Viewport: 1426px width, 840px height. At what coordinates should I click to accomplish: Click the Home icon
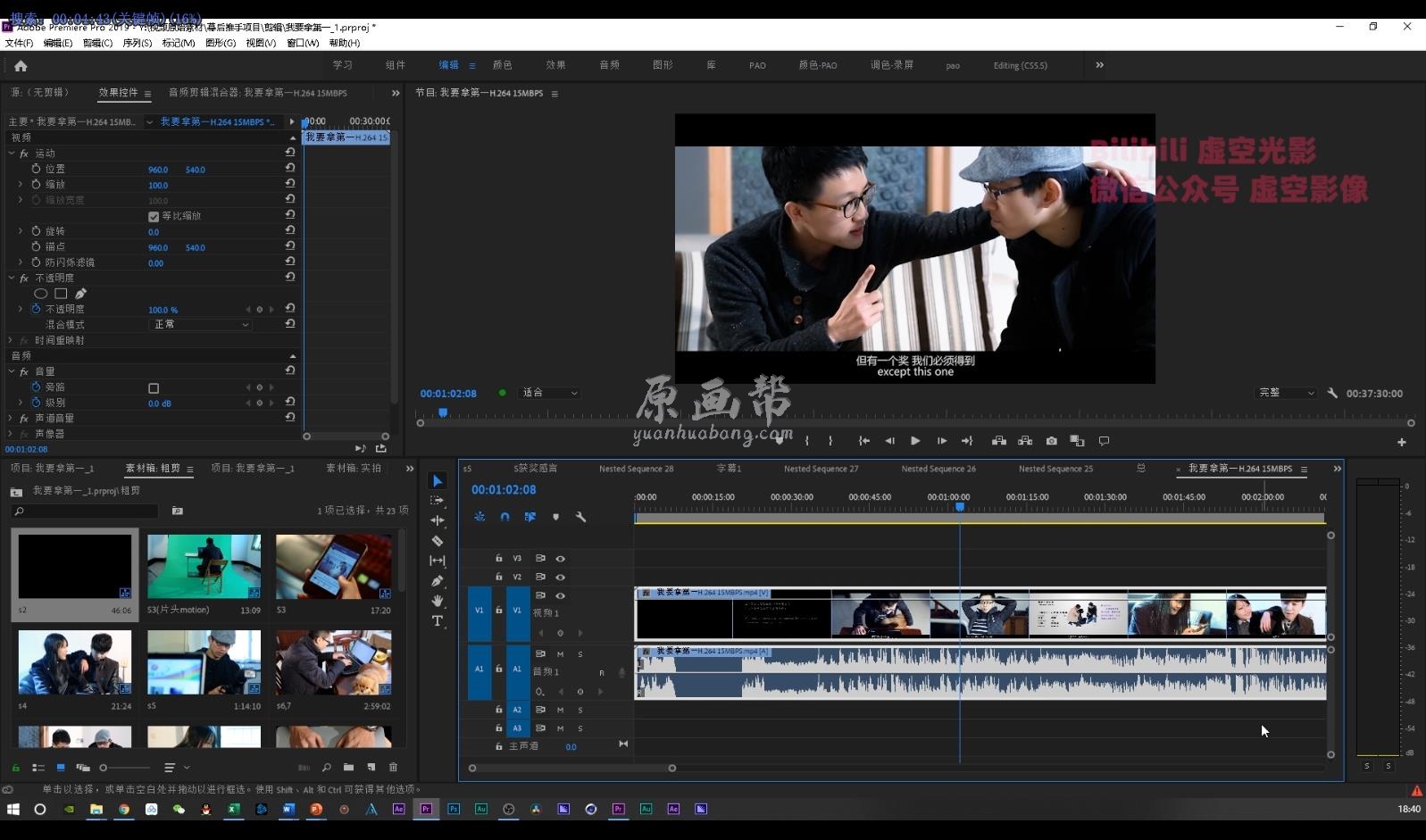[x=21, y=65]
